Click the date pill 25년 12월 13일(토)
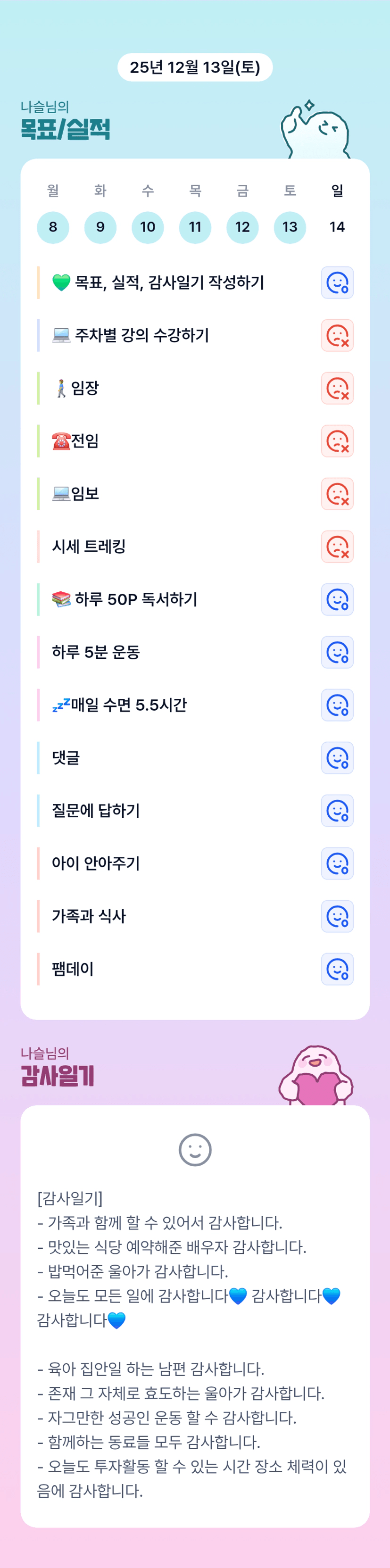390x1568 pixels. (195, 67)
